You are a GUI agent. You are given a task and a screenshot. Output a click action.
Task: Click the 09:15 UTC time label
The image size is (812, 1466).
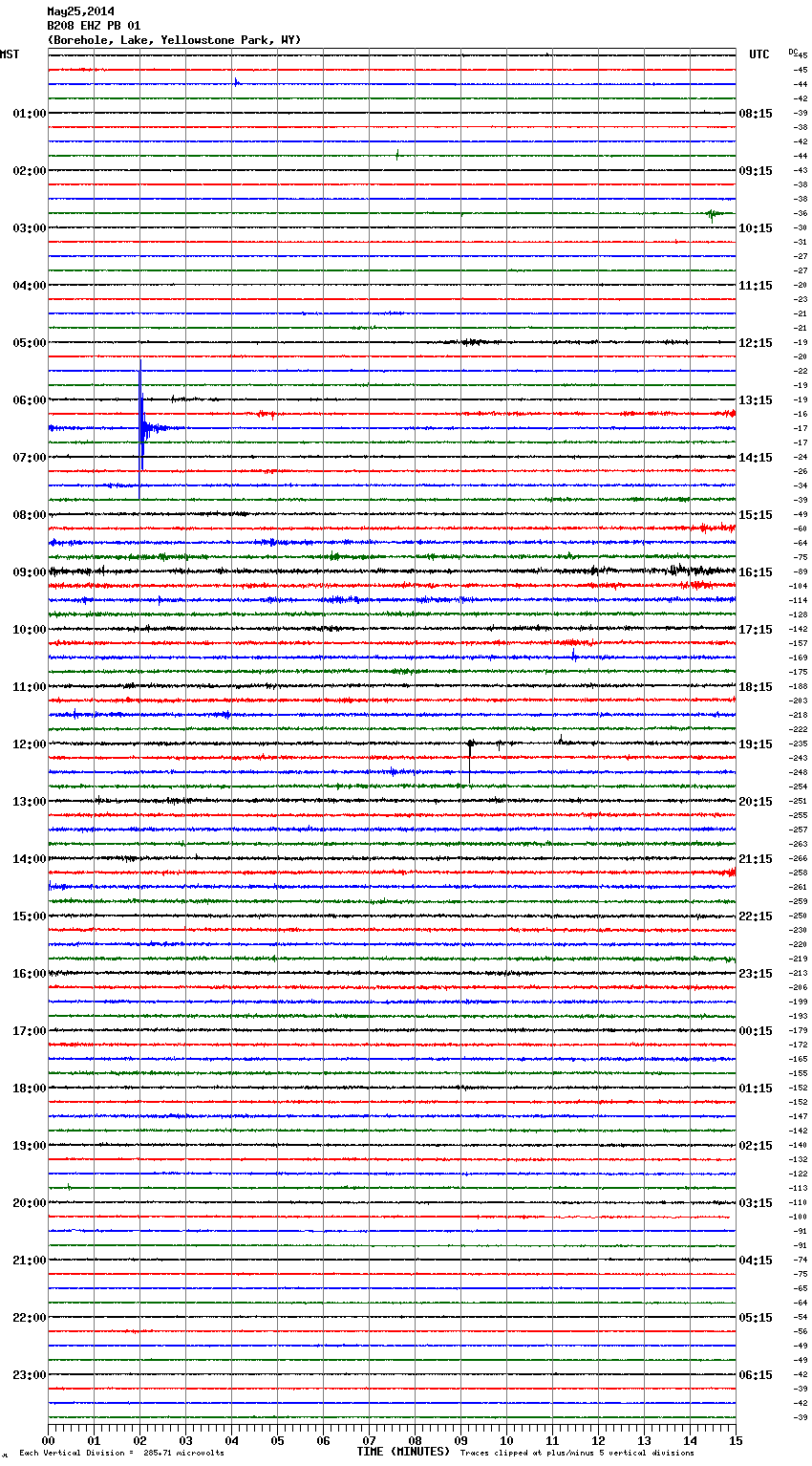click(756, 171)
